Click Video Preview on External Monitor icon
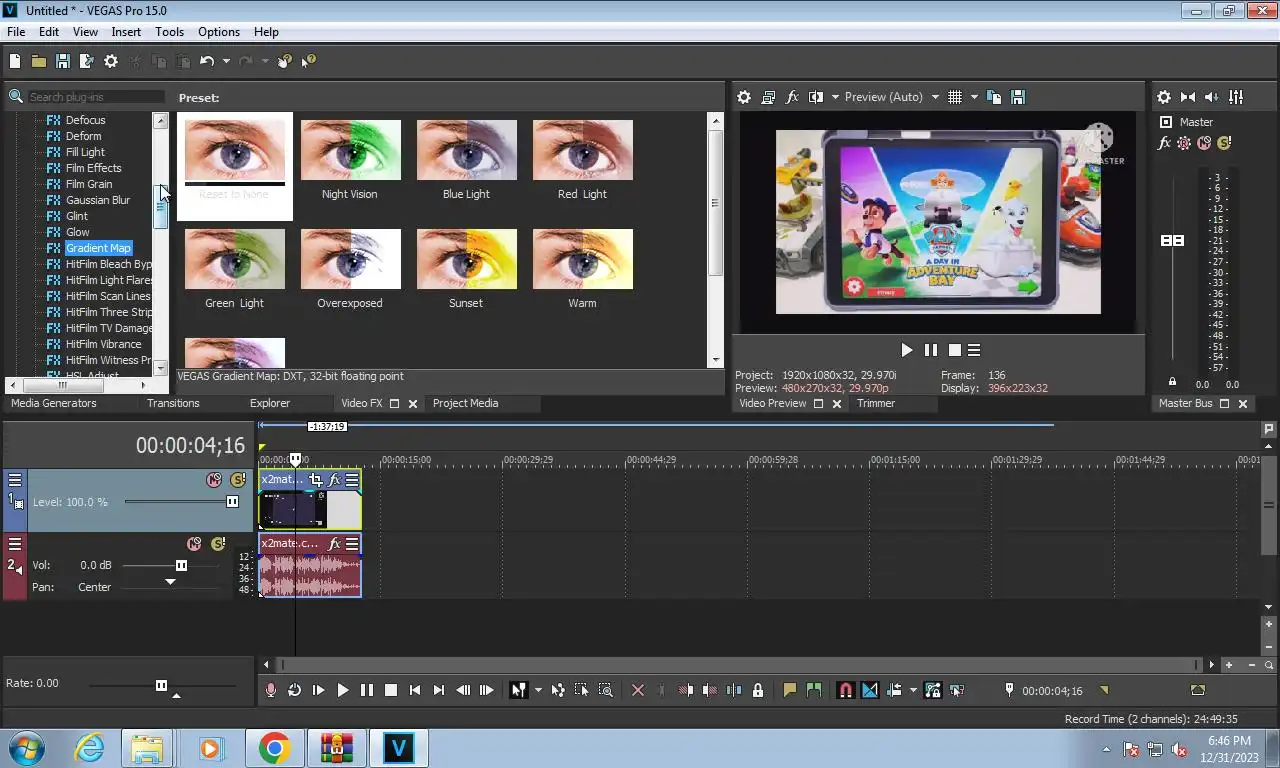The width and height of the screenshot is (1280, 768). click(x=768, y=97)
